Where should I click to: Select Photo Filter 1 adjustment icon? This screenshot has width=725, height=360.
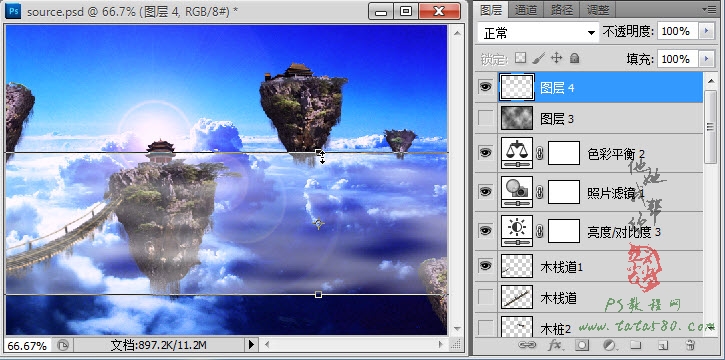tap(517, 192)
